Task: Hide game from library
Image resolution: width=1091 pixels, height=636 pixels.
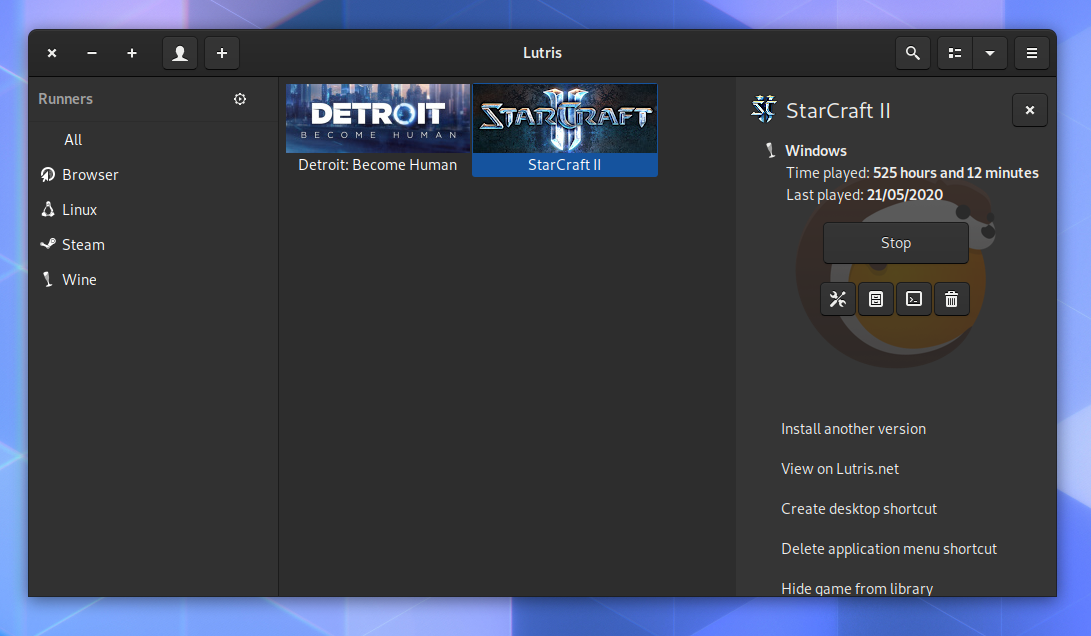Action: (x=857, y=589)
